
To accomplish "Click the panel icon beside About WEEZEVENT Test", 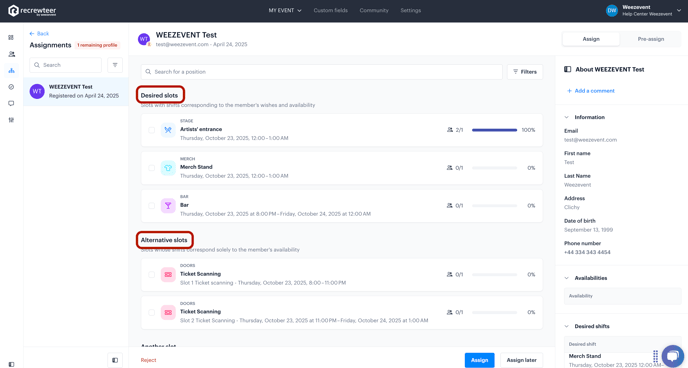I will tap(567, 69).
